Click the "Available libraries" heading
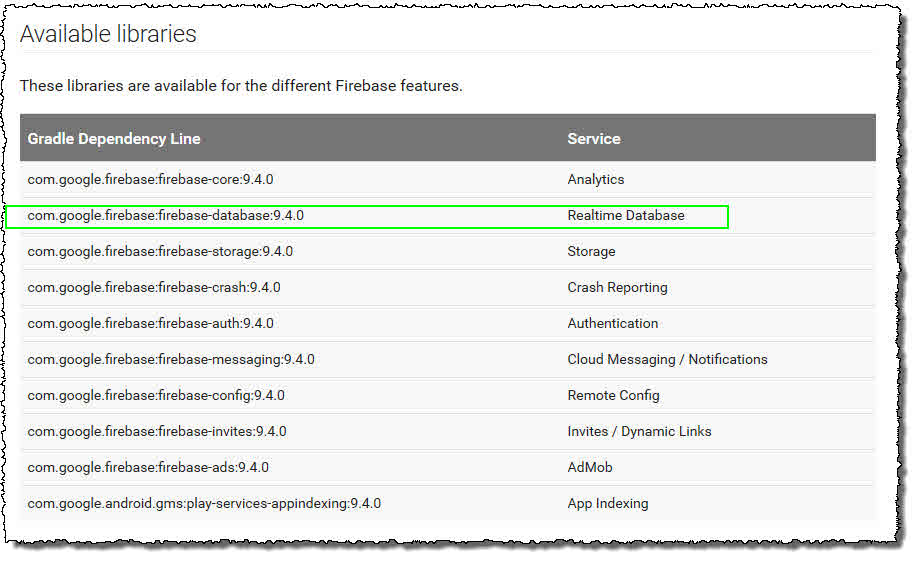 point(108,34)
